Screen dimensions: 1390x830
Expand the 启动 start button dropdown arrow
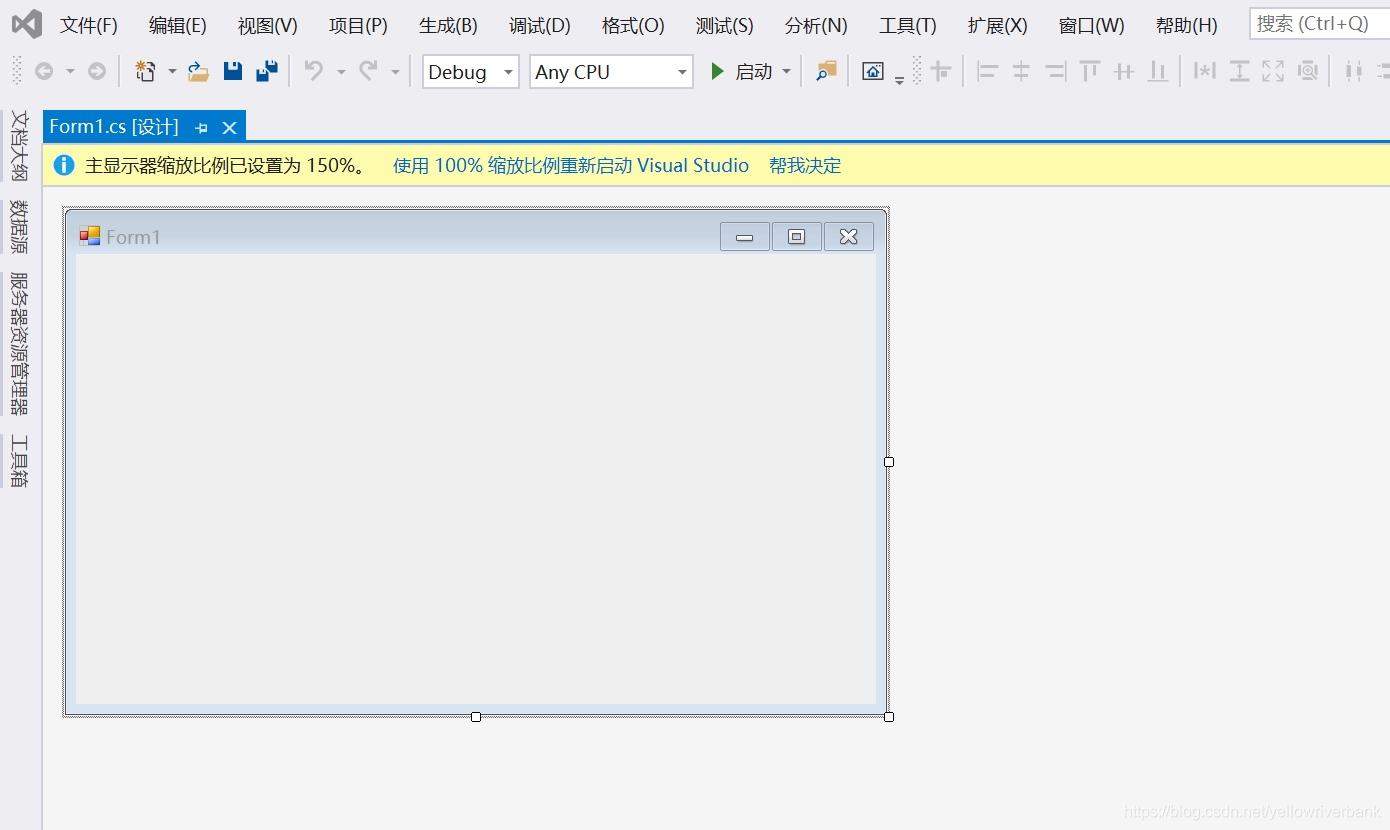click(x=786, y=71)
